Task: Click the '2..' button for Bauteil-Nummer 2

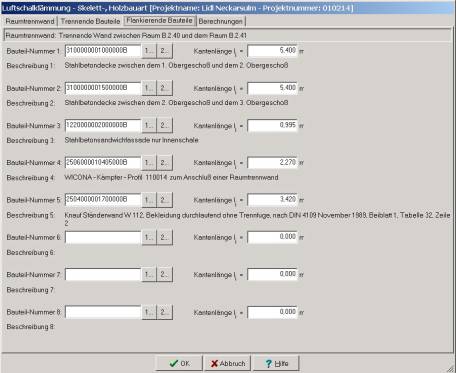Action: (165, 88)
